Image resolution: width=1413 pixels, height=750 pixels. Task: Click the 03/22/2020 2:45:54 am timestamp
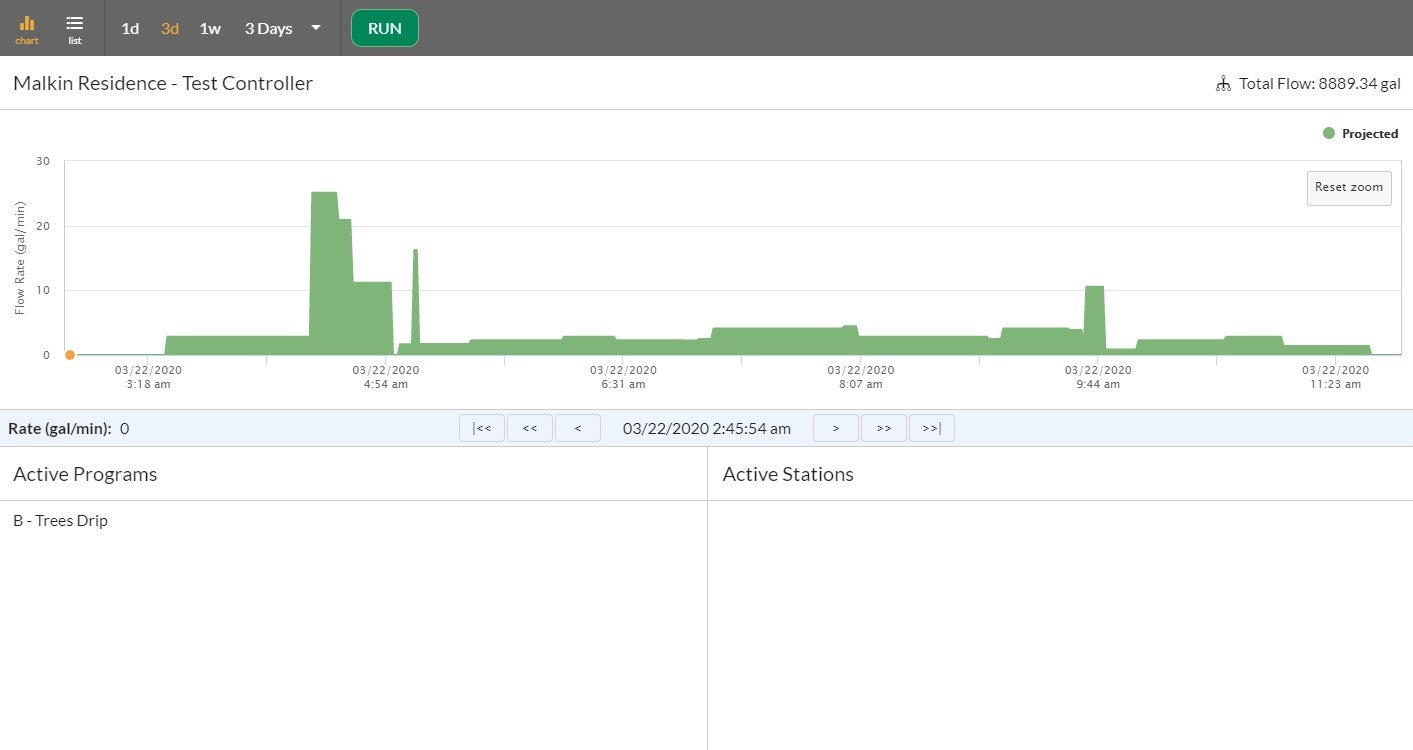click(x=707, y=429)
